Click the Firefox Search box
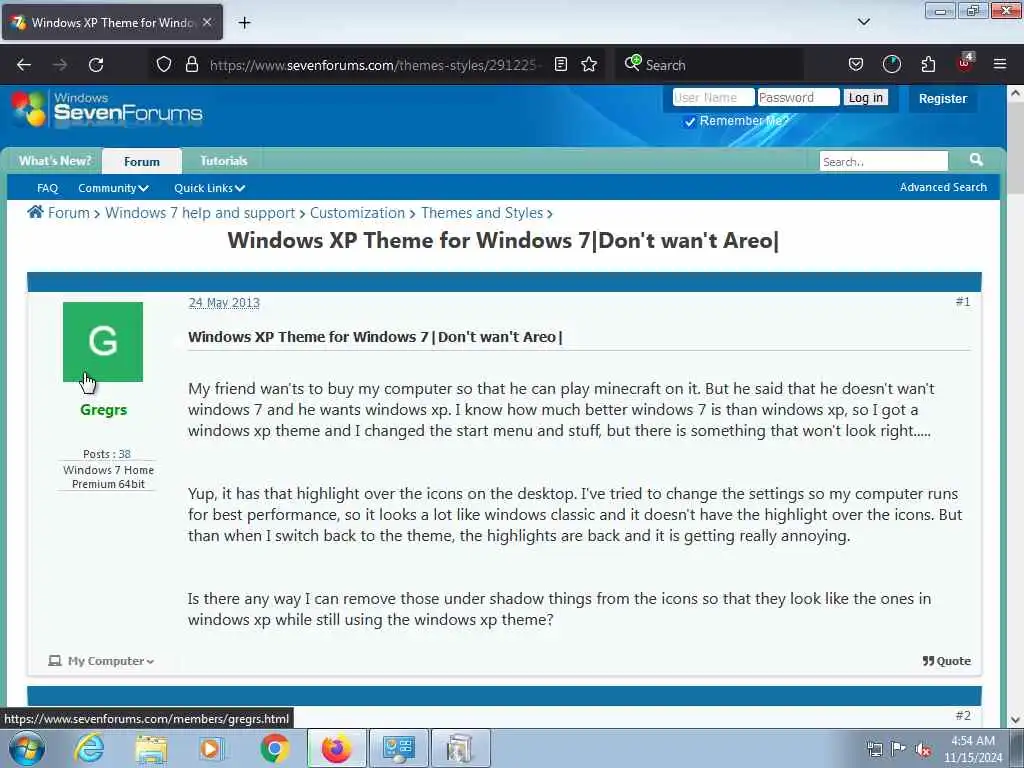 709,65
